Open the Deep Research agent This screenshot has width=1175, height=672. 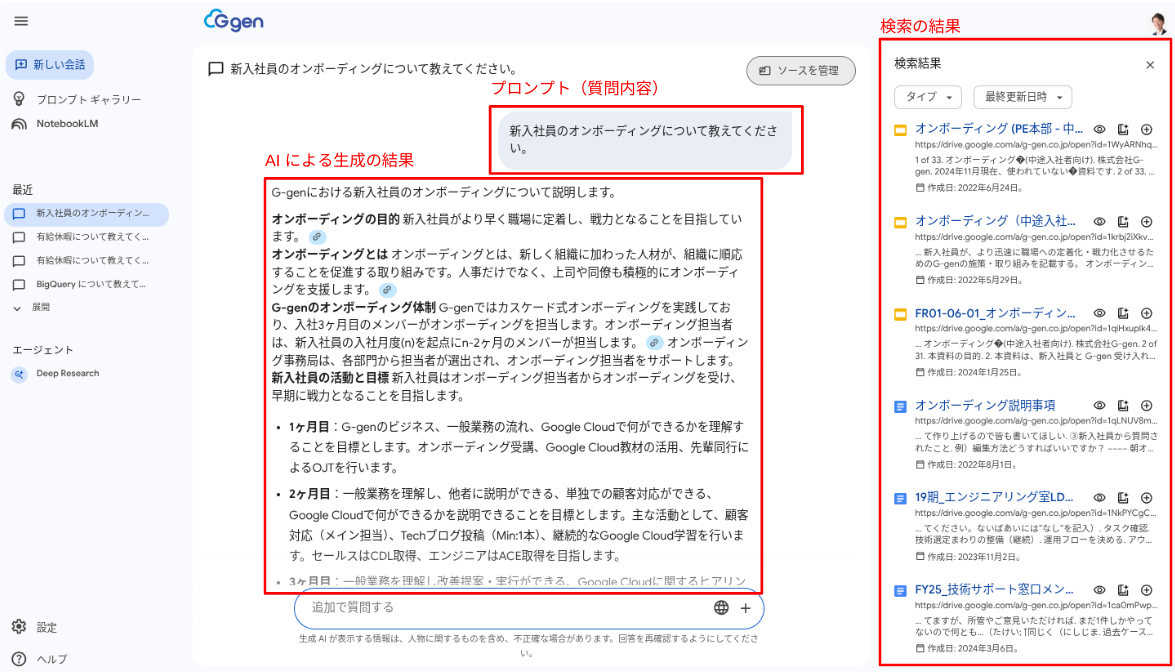pyautogui.click(x=56, y=373)
